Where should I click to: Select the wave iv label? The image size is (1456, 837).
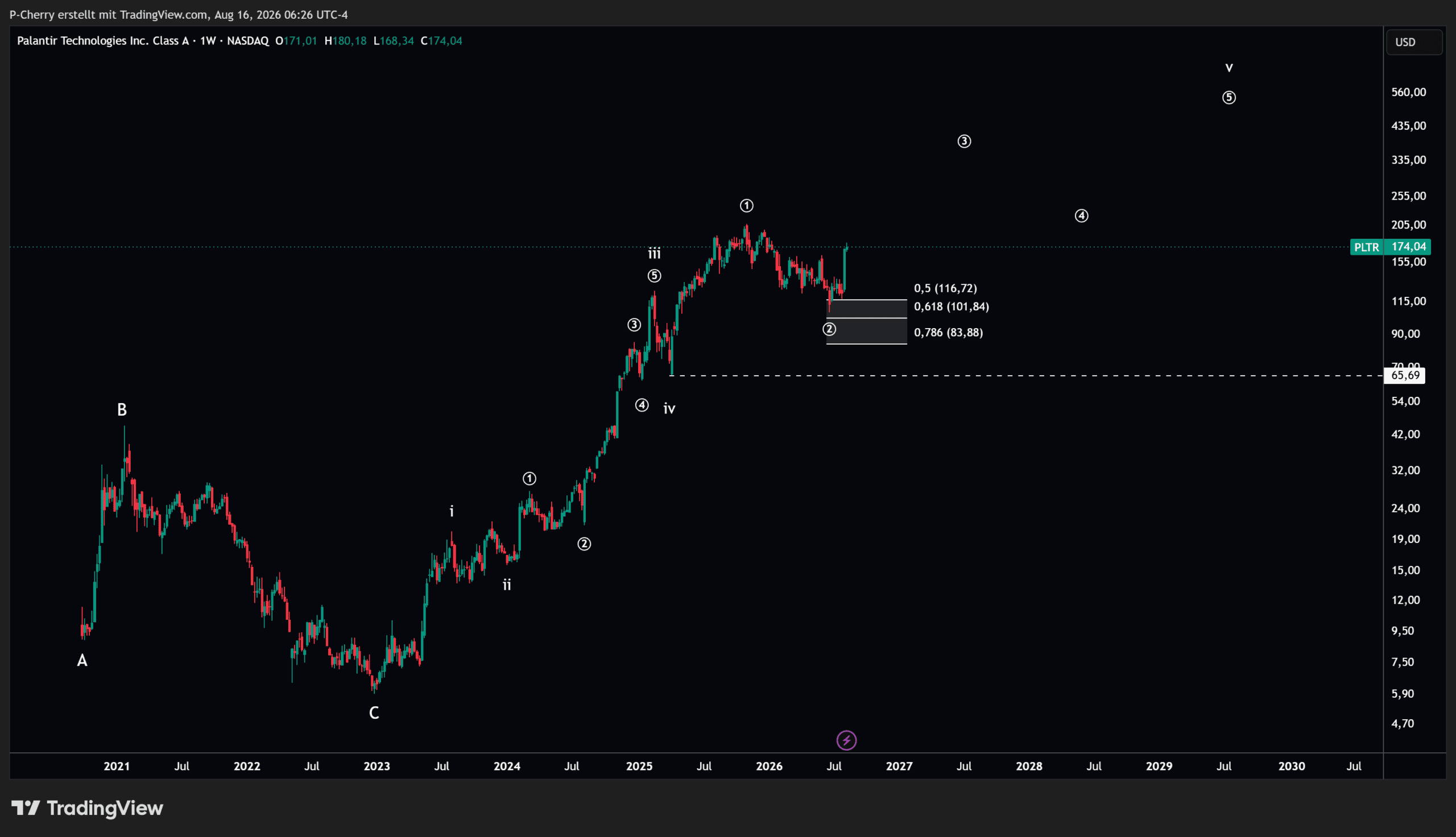click(x=669, y=408)
